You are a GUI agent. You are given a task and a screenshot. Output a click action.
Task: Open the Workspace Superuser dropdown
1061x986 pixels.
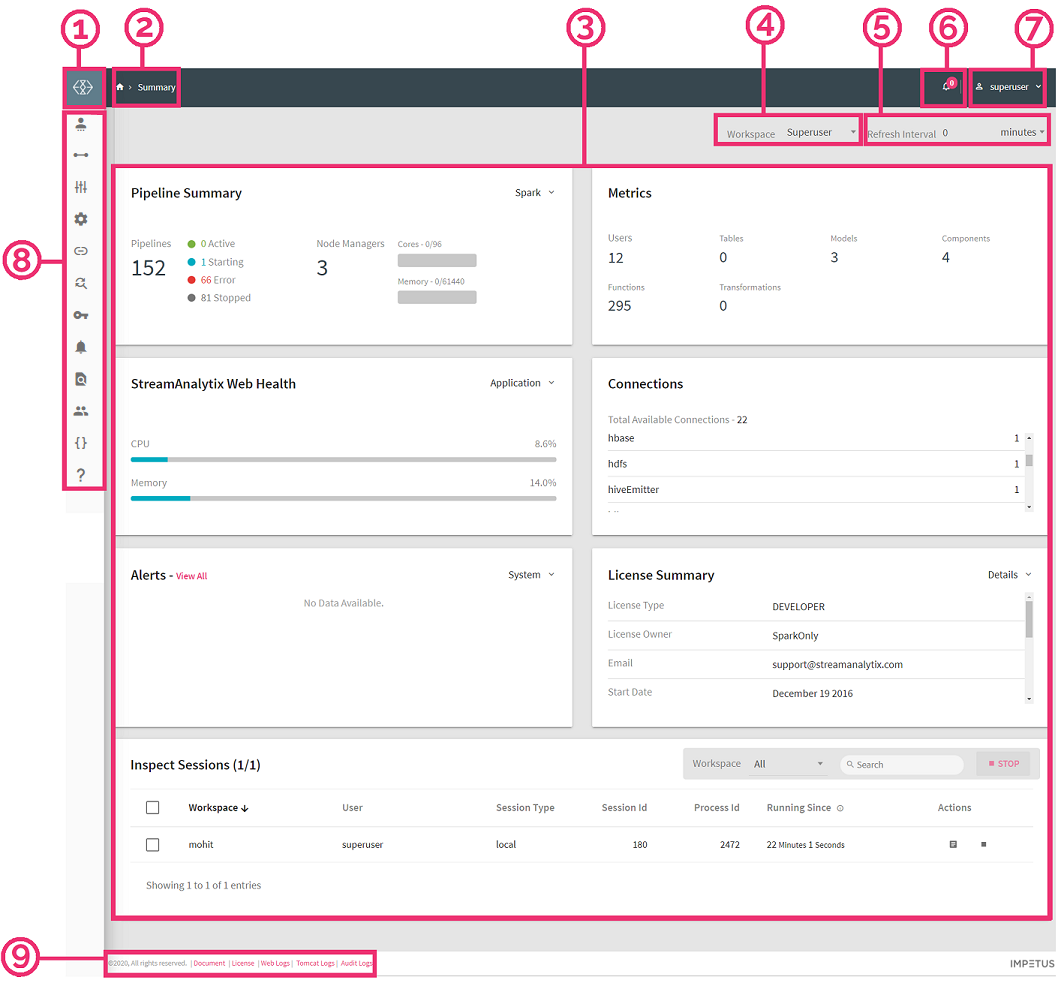click(x=821, y=133)
